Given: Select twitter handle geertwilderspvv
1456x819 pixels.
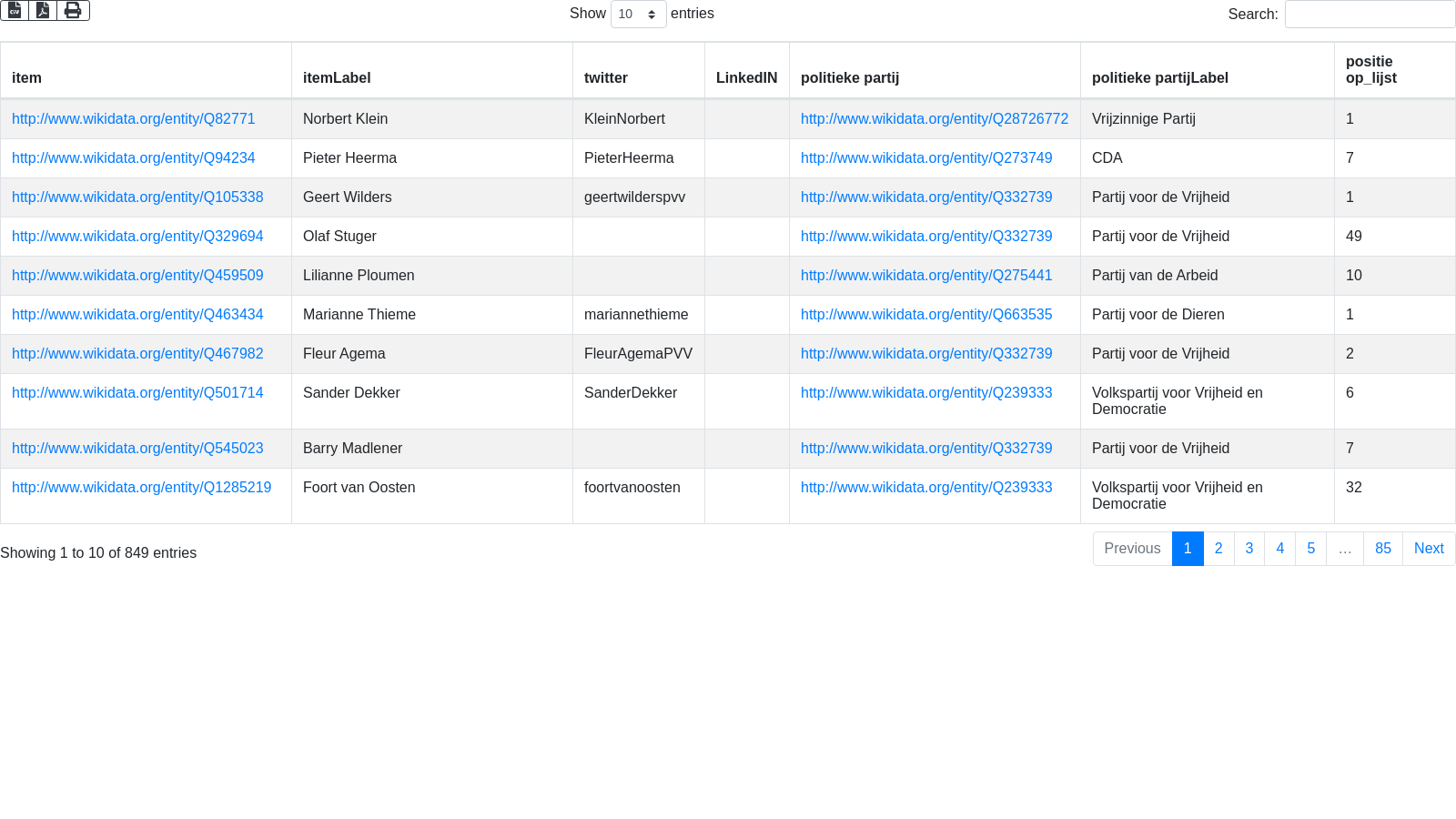Looking at the screenshot, I should click(x=634, y=197).
